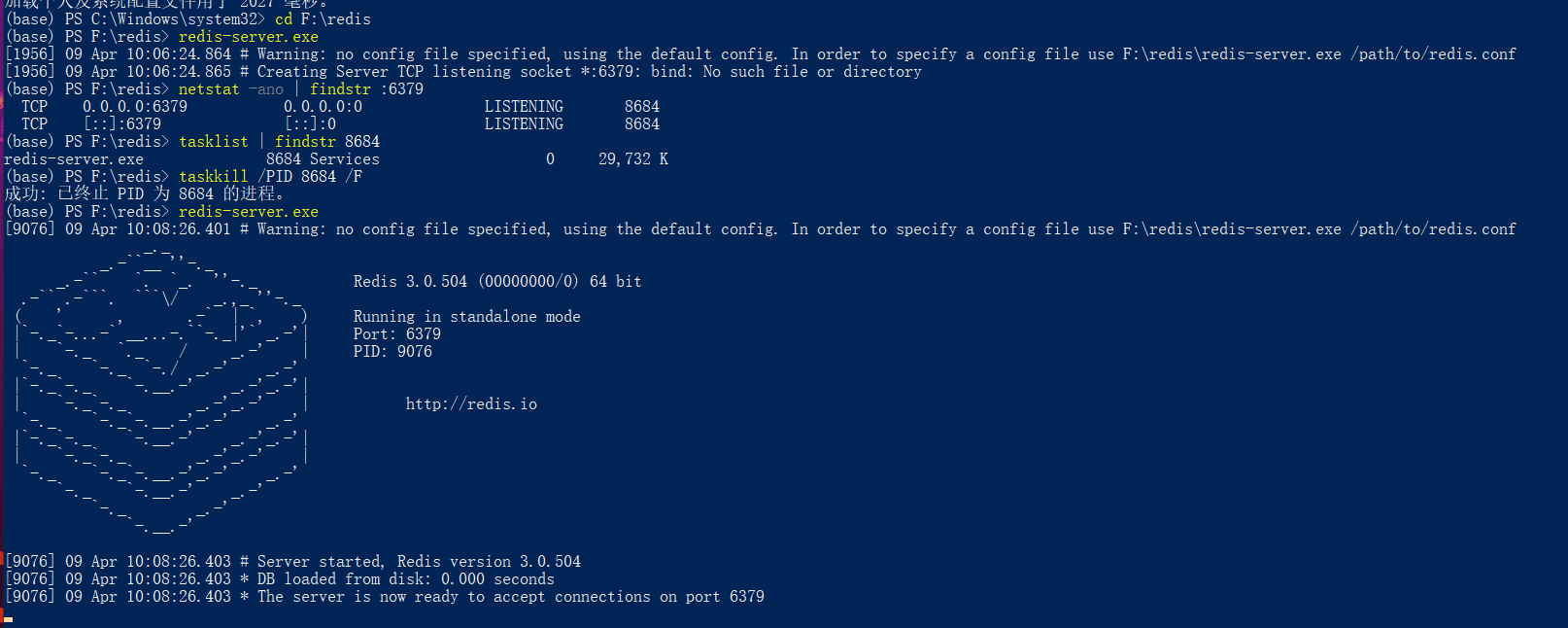Click the "PID: 9076" line

(392, 352)
